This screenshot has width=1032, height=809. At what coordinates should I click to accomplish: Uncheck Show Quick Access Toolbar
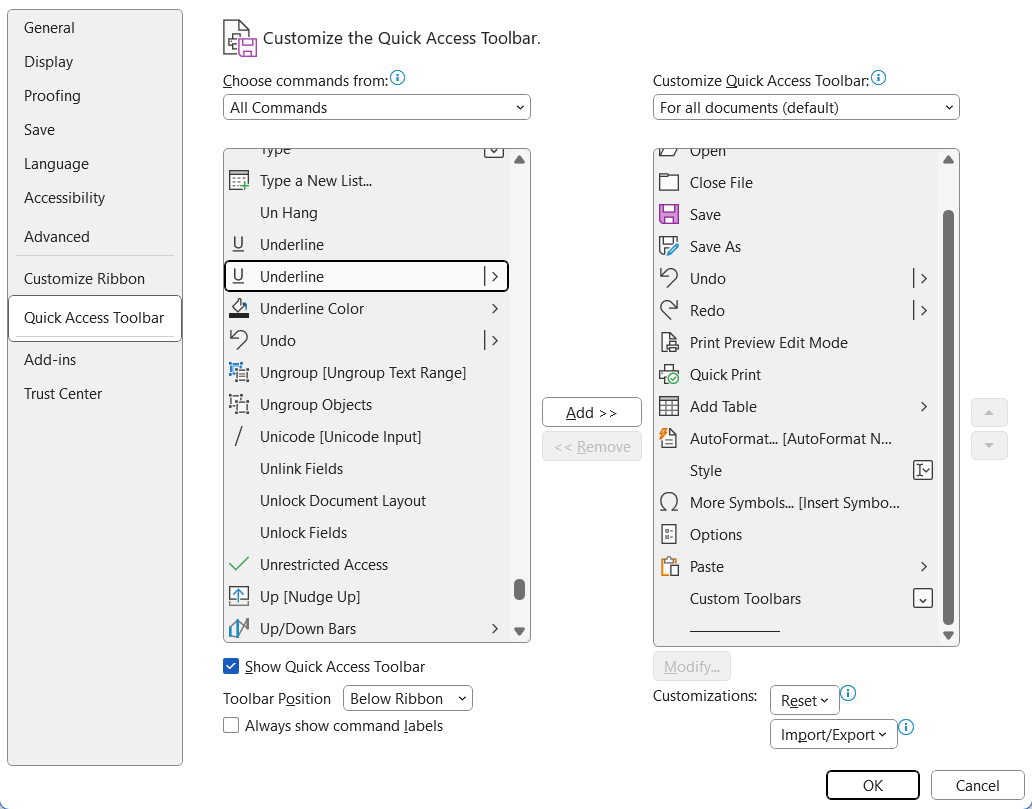pyautogui.click(x=231, y=665)
